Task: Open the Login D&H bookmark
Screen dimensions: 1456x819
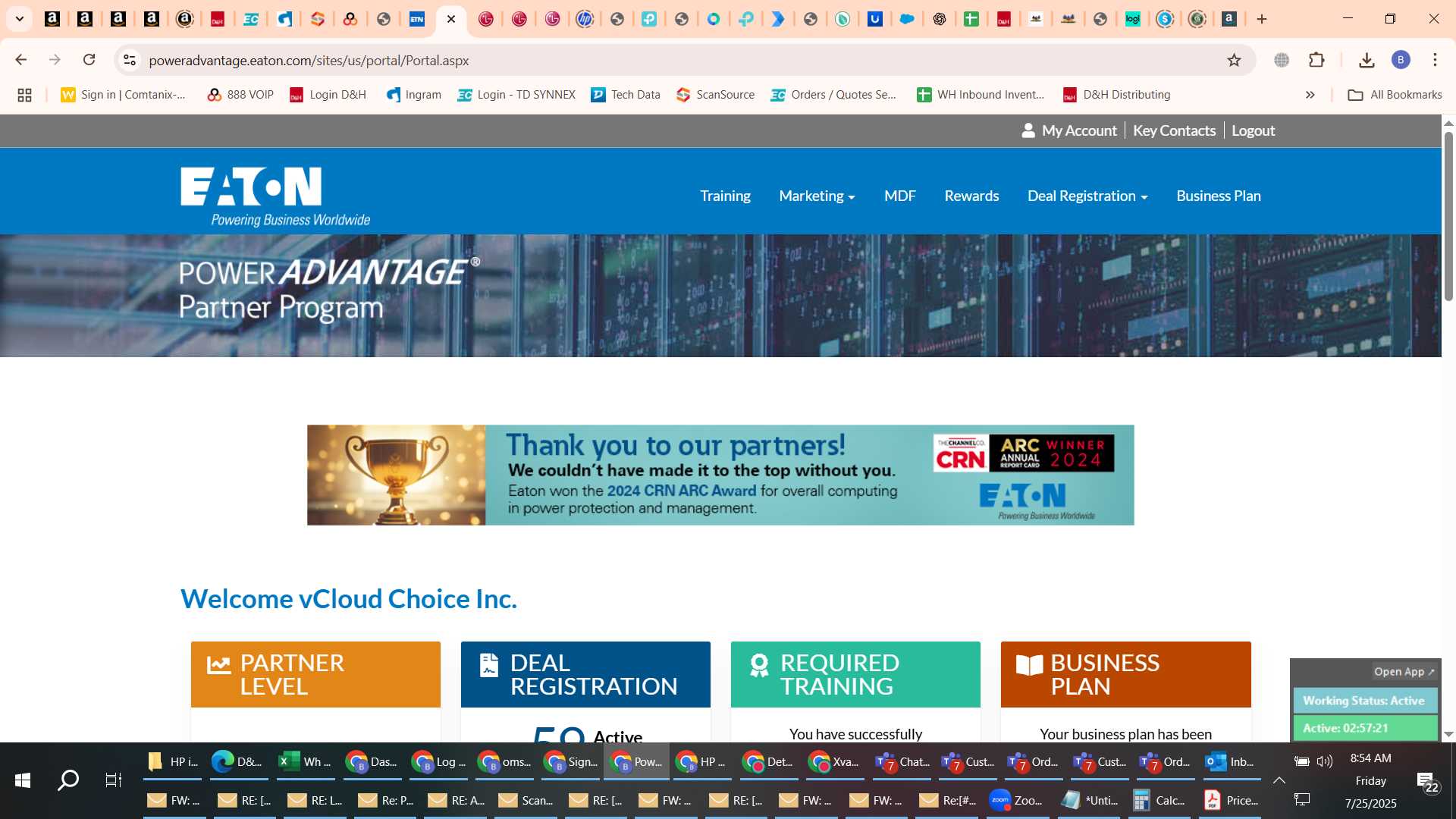Action: (328, 95)
